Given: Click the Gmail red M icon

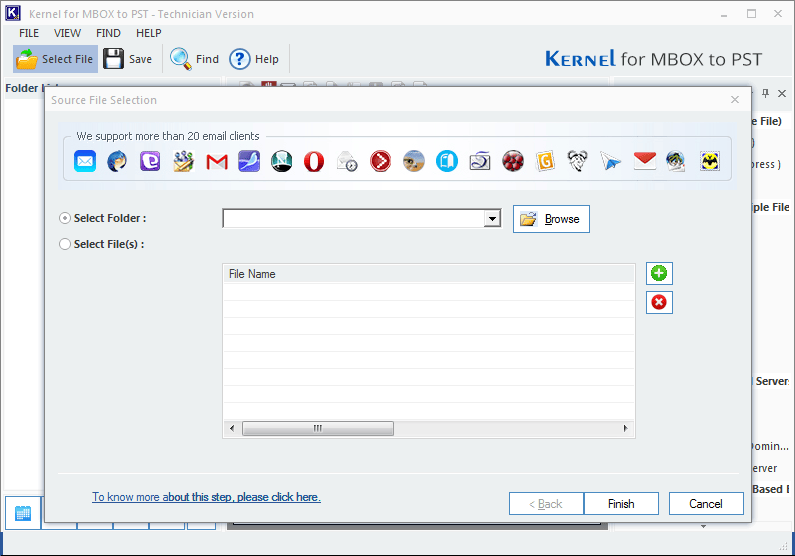Looking at the screenshot, I should [x=217, y=162].
